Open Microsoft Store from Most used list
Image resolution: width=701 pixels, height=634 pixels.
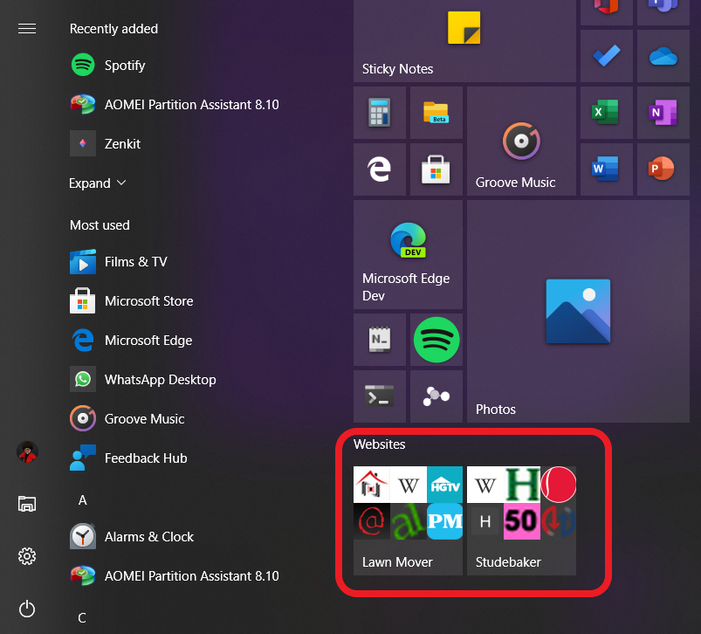tap(131, 301)
